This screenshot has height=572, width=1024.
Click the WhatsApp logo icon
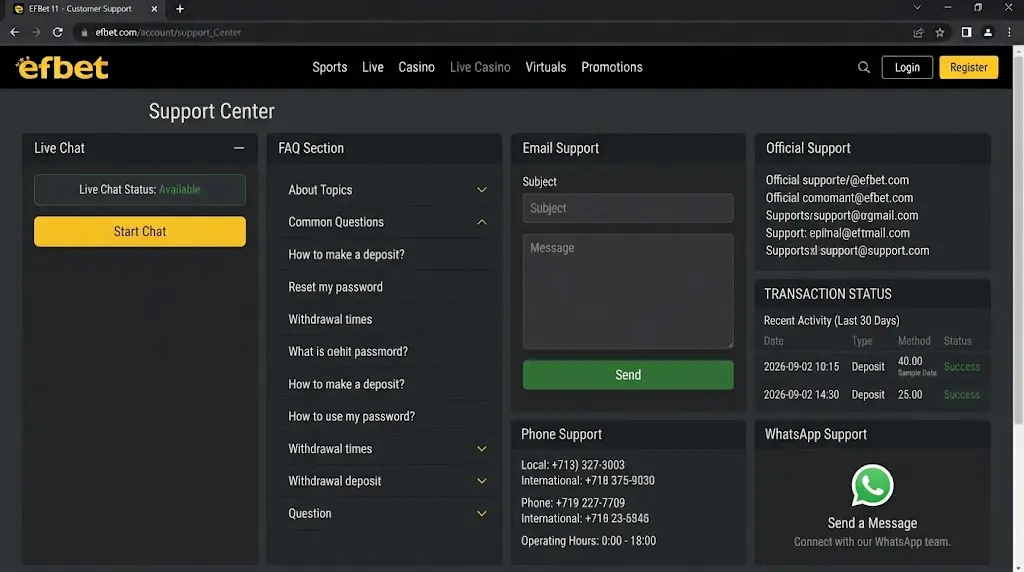coord(872,485)
